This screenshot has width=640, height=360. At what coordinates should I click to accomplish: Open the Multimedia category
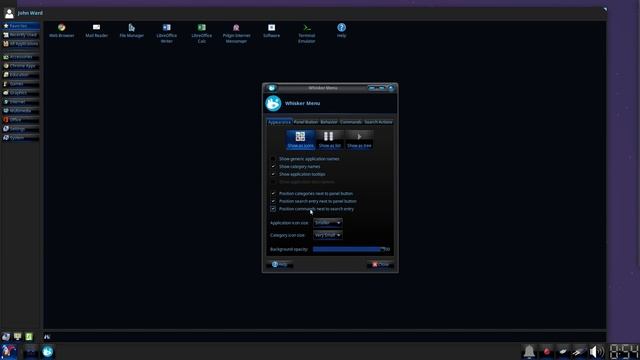21,111
